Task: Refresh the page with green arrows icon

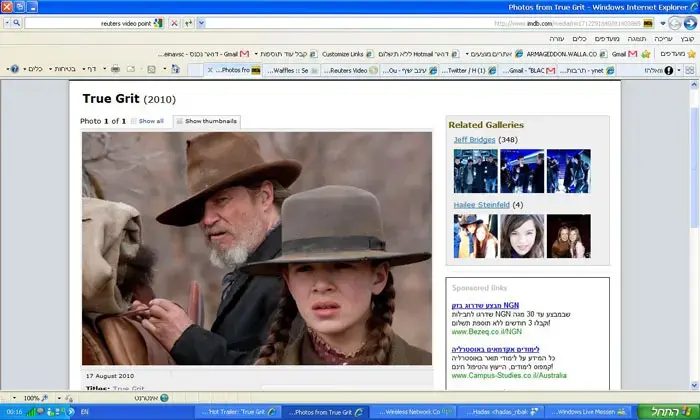Action: point(188,23)
